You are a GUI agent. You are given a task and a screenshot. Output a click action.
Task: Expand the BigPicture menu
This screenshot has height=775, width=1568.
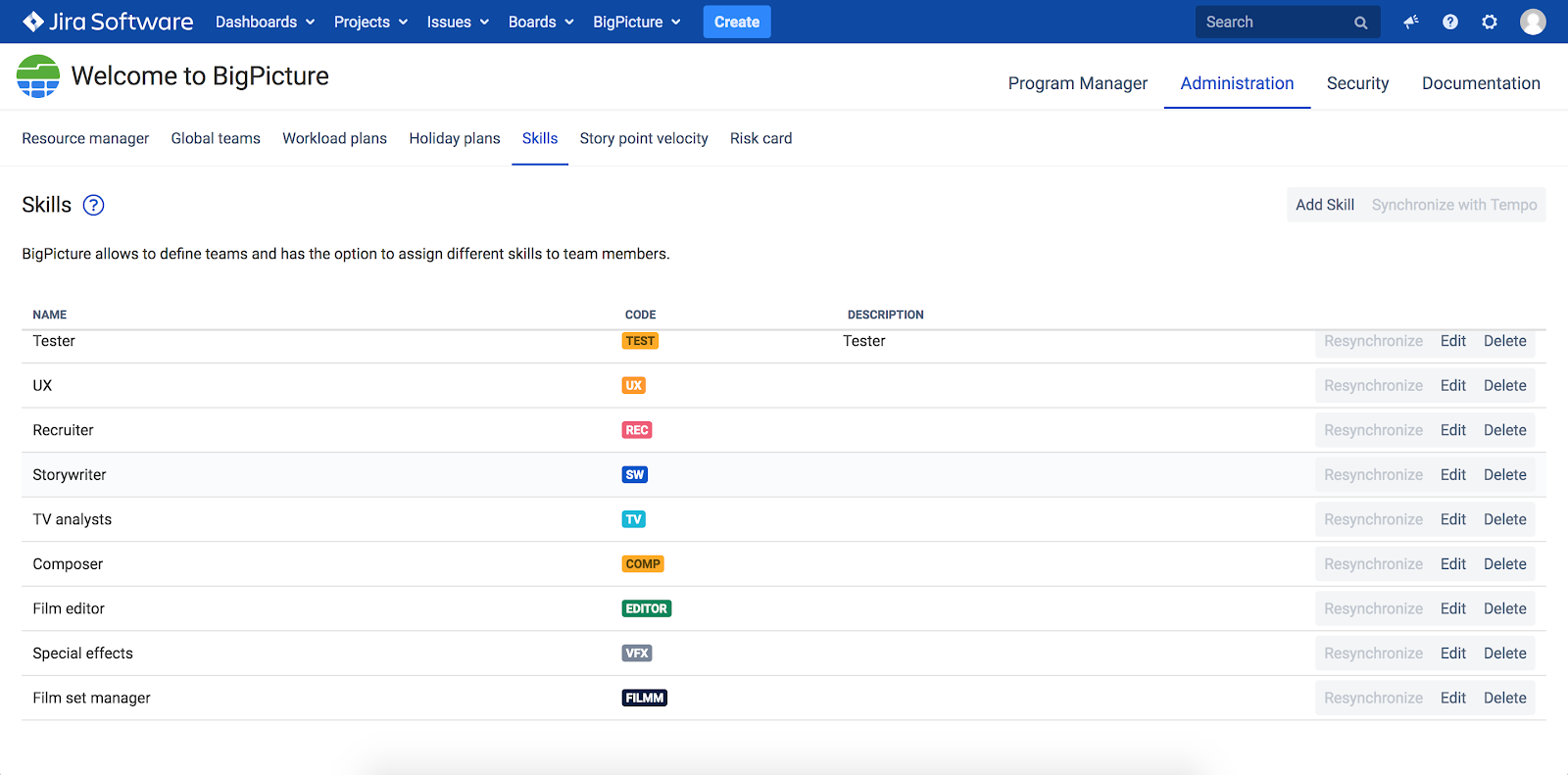[637, 22]
